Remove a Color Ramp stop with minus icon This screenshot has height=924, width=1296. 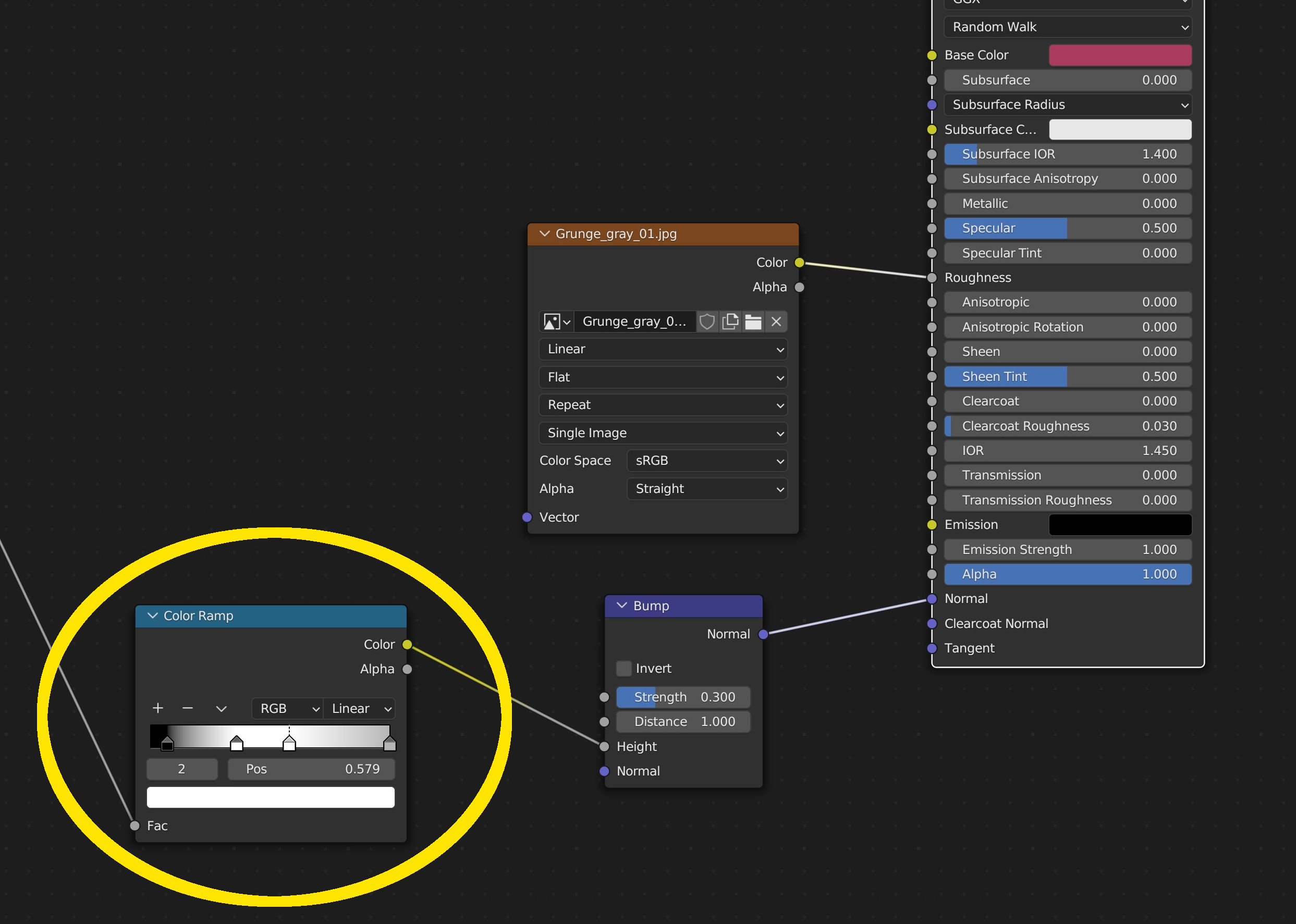click(187, 708)
